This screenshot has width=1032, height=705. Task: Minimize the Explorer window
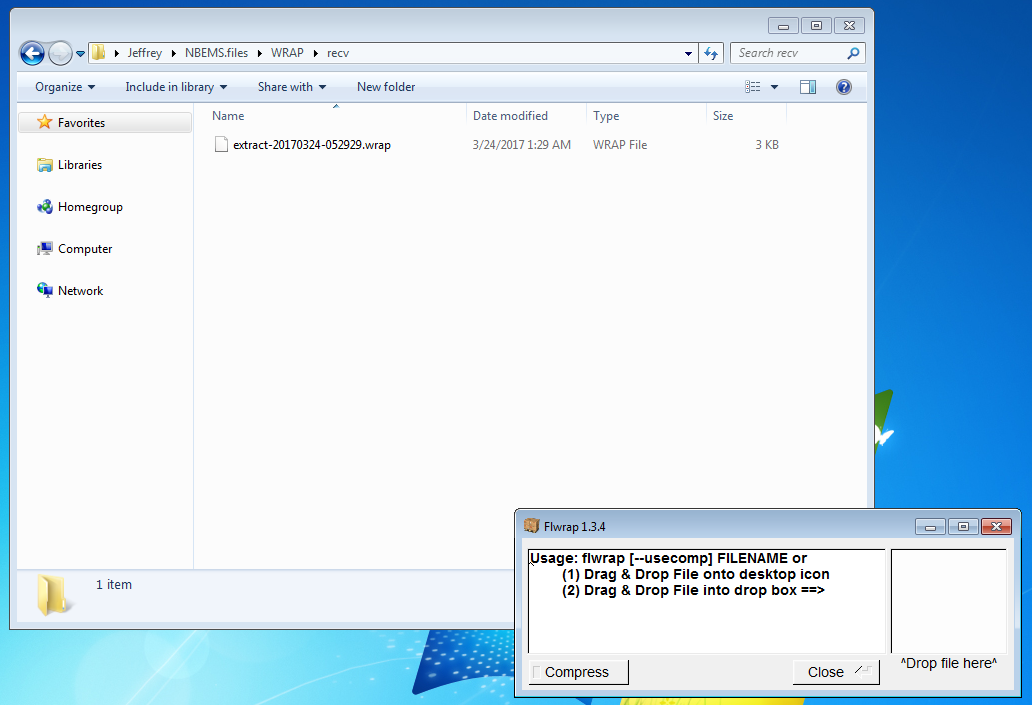(x=783, y=26)
